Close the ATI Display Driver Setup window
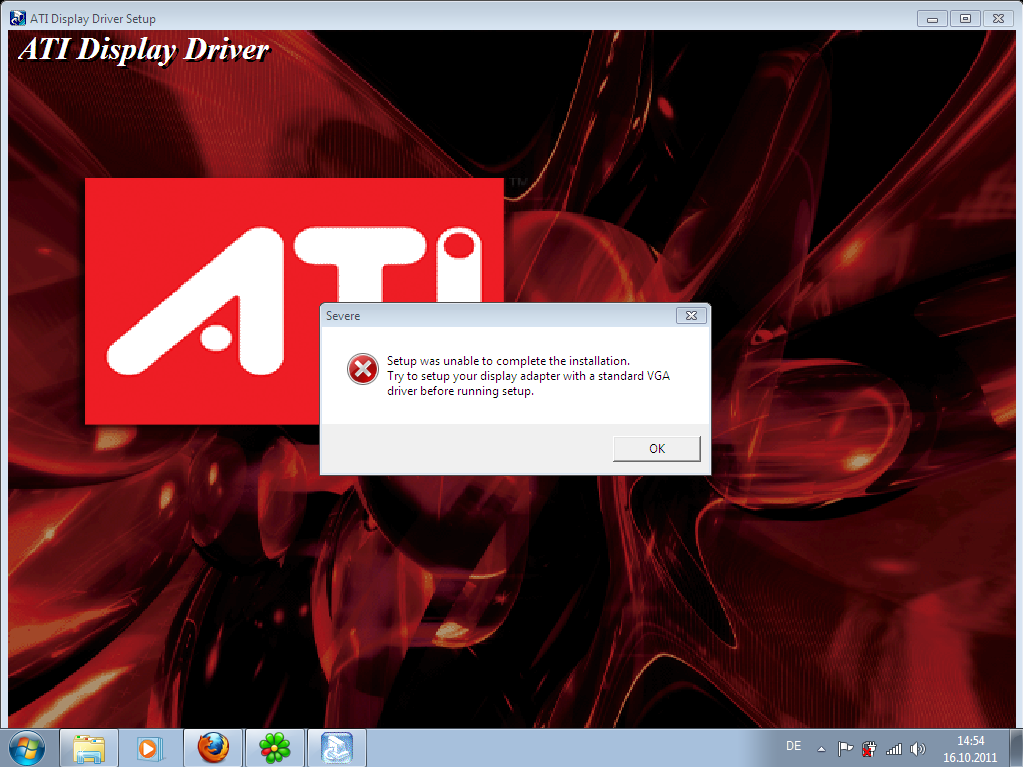1023x767 pixels. pyautogui.click(x=998, y=19)
